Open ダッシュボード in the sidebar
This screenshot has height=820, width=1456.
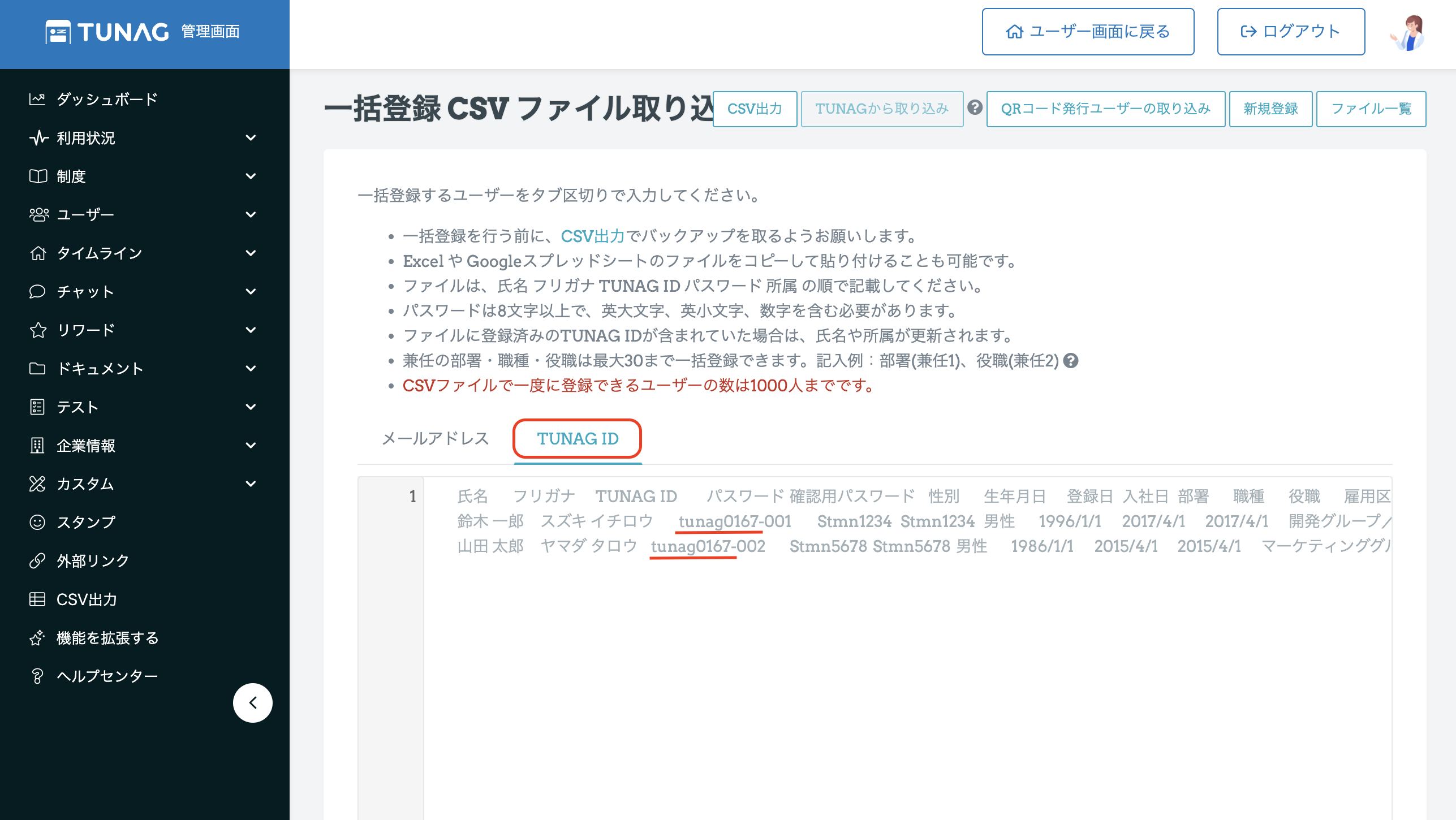click(x=107, y=99)
